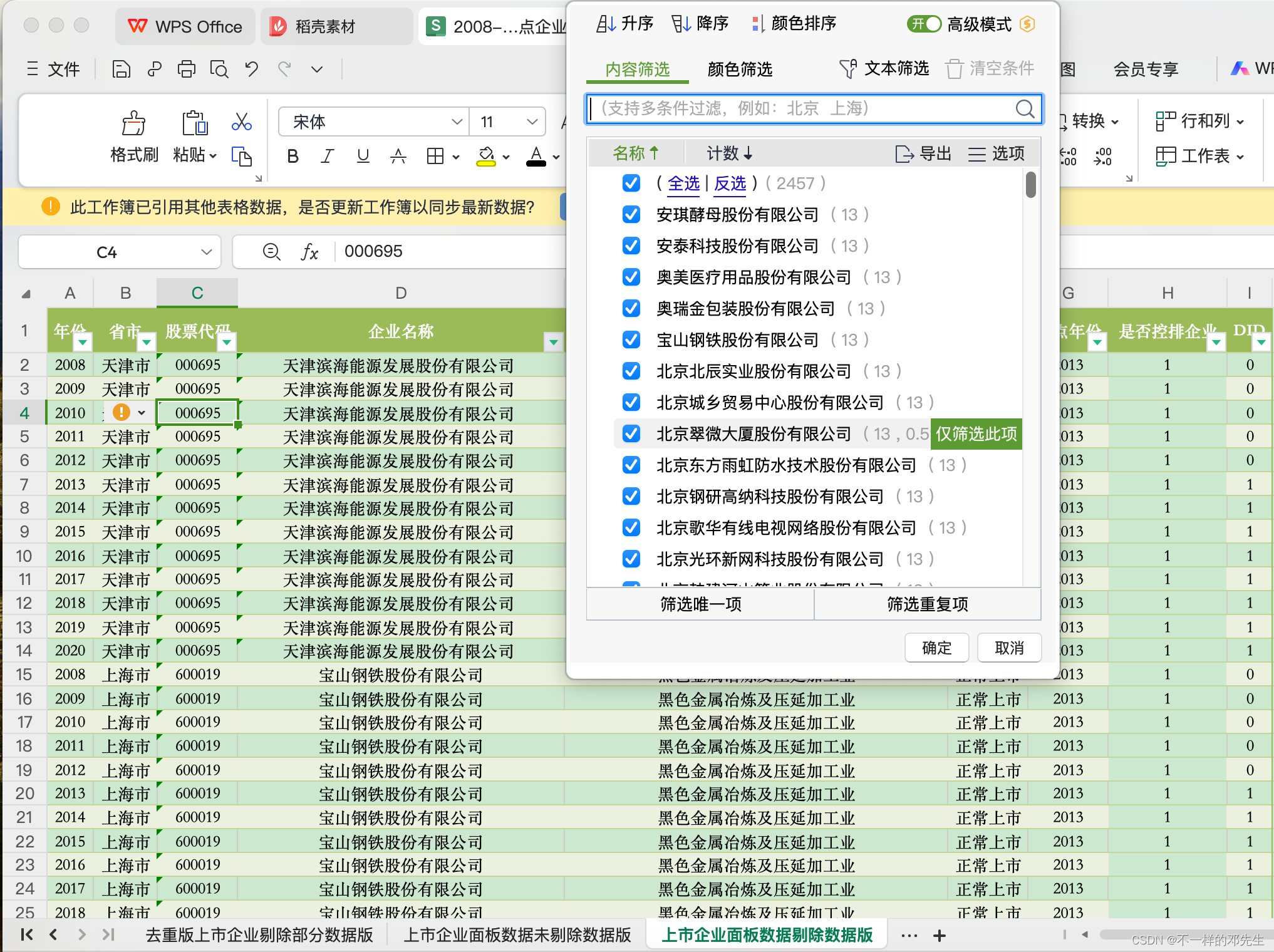Open filter dropdown for 省市 column
Screen dimensions: 1274x952
[147, 342]
